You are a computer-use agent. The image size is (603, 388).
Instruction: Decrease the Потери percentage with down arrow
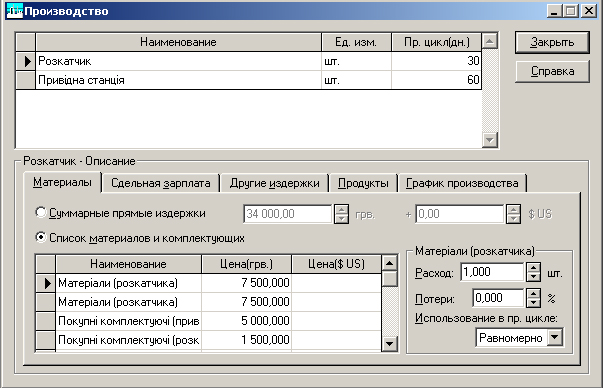[533, 303]
